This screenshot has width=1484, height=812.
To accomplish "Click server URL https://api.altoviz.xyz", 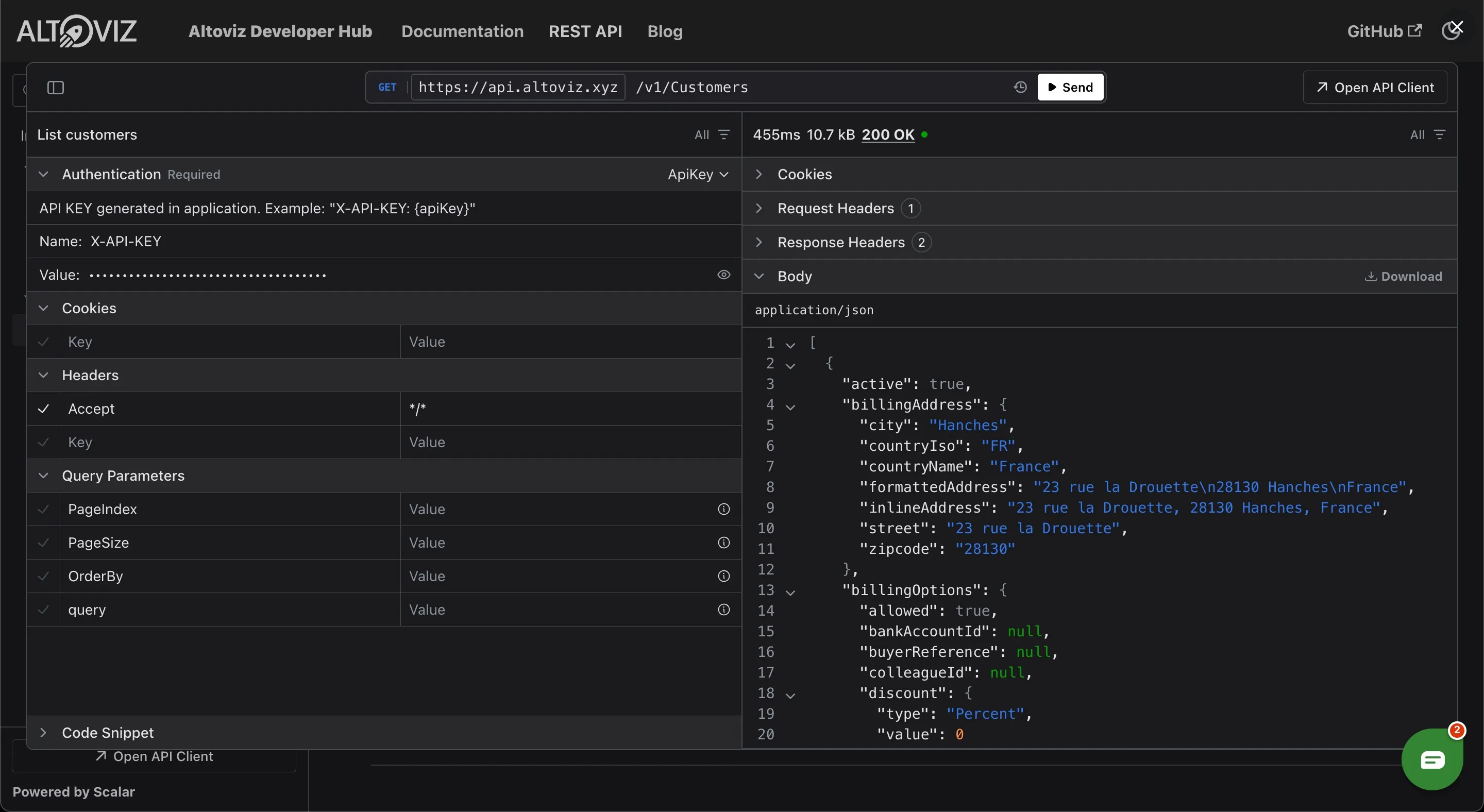I will click(518, 87).
